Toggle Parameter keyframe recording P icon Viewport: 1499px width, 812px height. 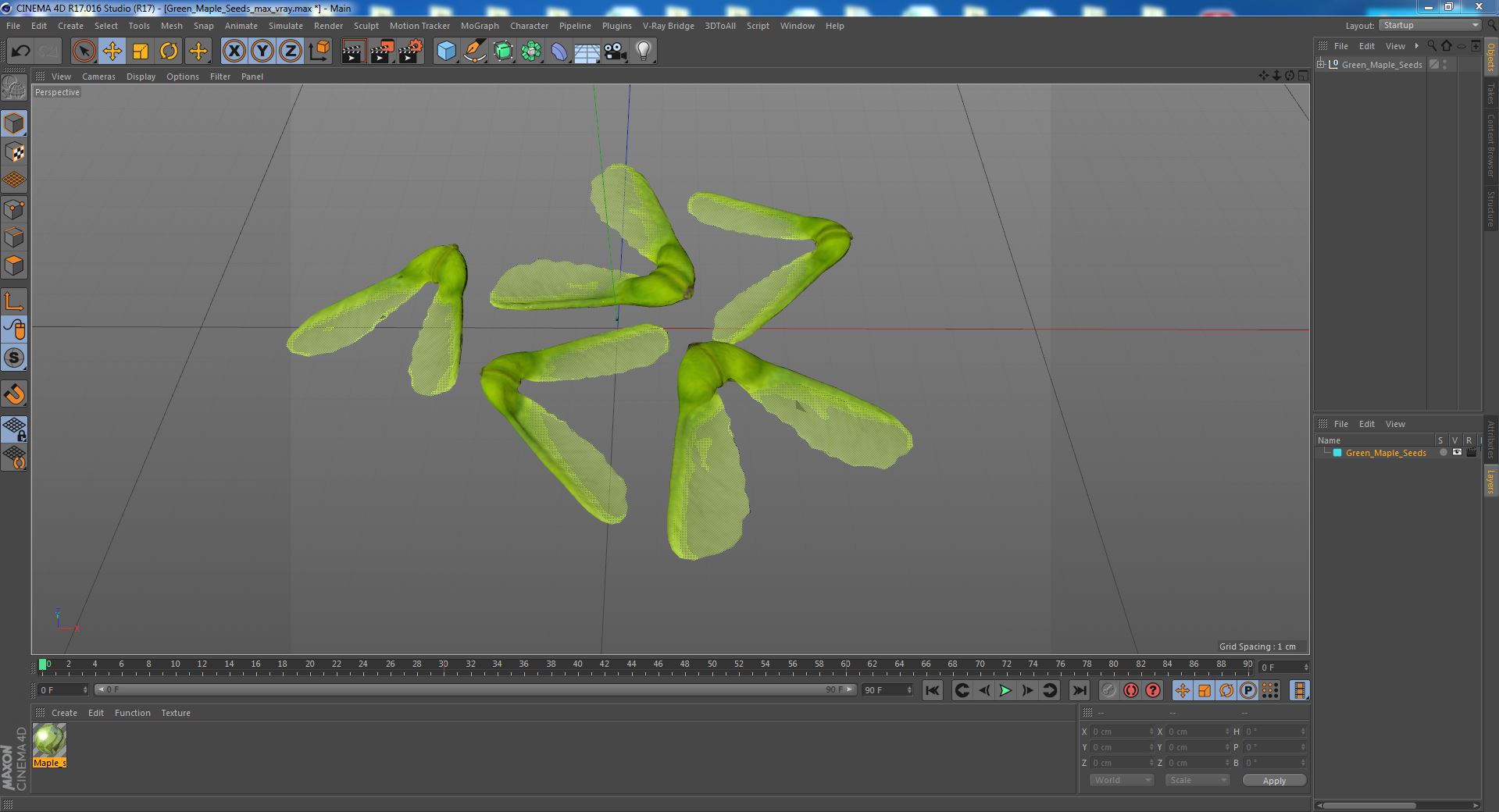[x=1248, y=690]
